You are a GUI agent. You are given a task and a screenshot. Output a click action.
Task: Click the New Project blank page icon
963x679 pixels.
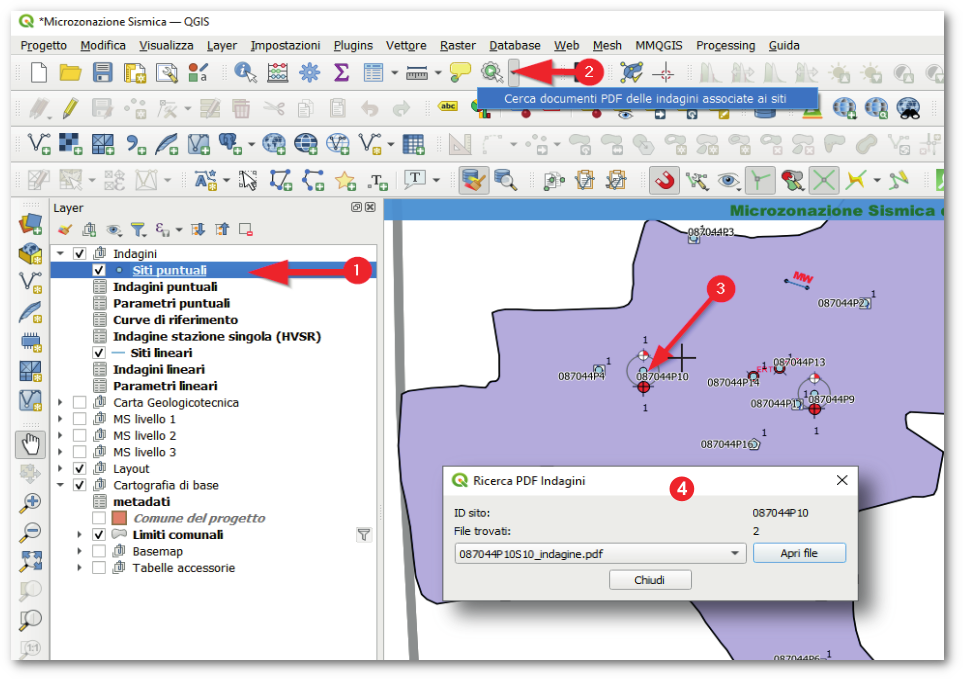pos(39,72)
